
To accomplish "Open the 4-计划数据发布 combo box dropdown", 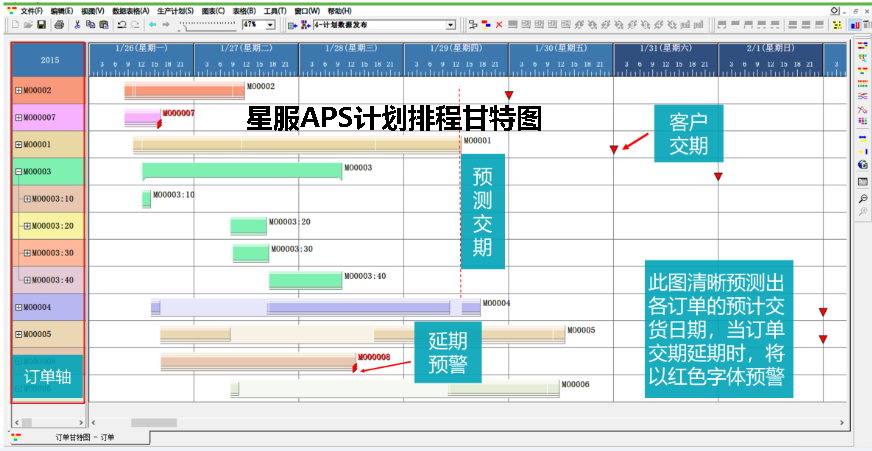I will 450,24.
